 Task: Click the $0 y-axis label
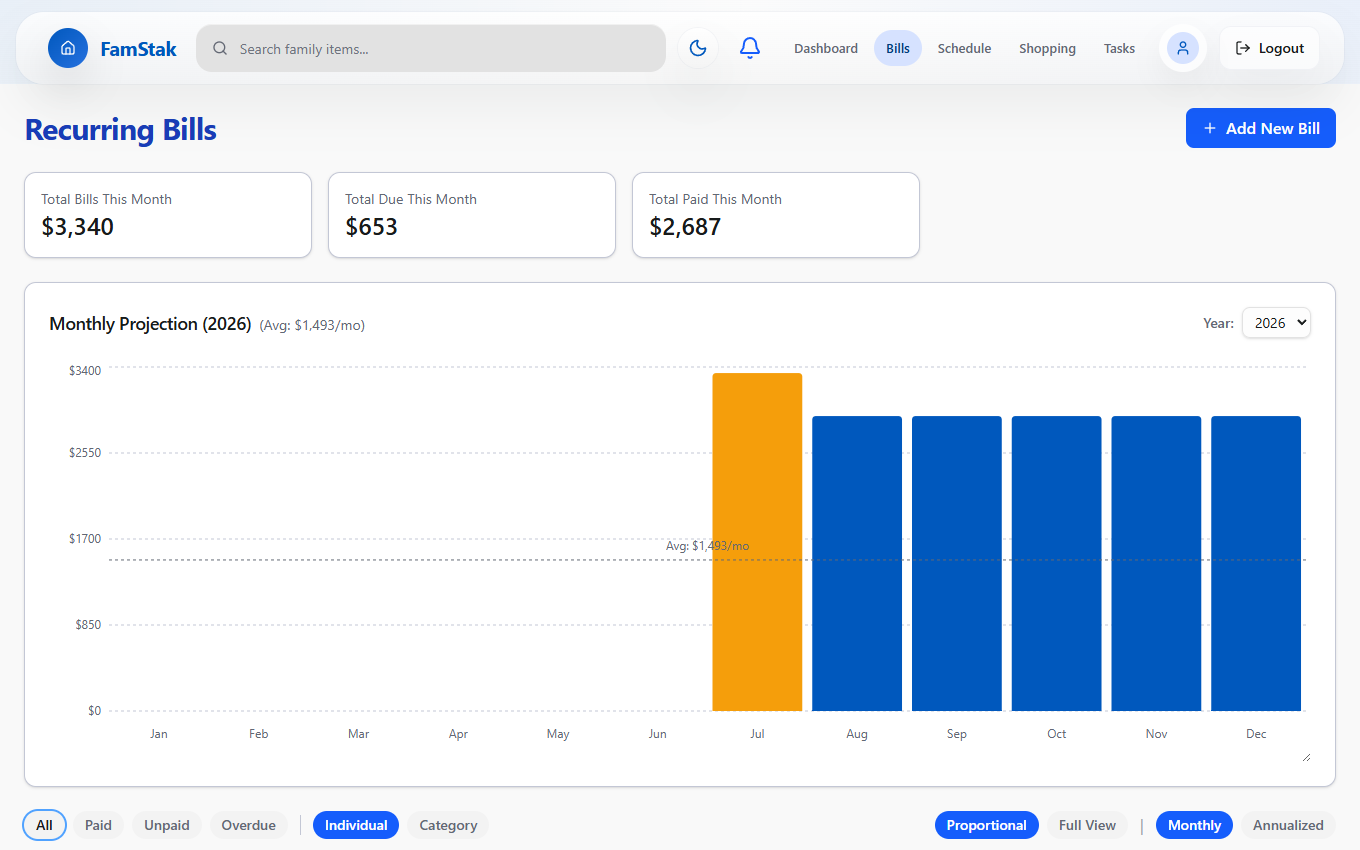pos(95,711)
